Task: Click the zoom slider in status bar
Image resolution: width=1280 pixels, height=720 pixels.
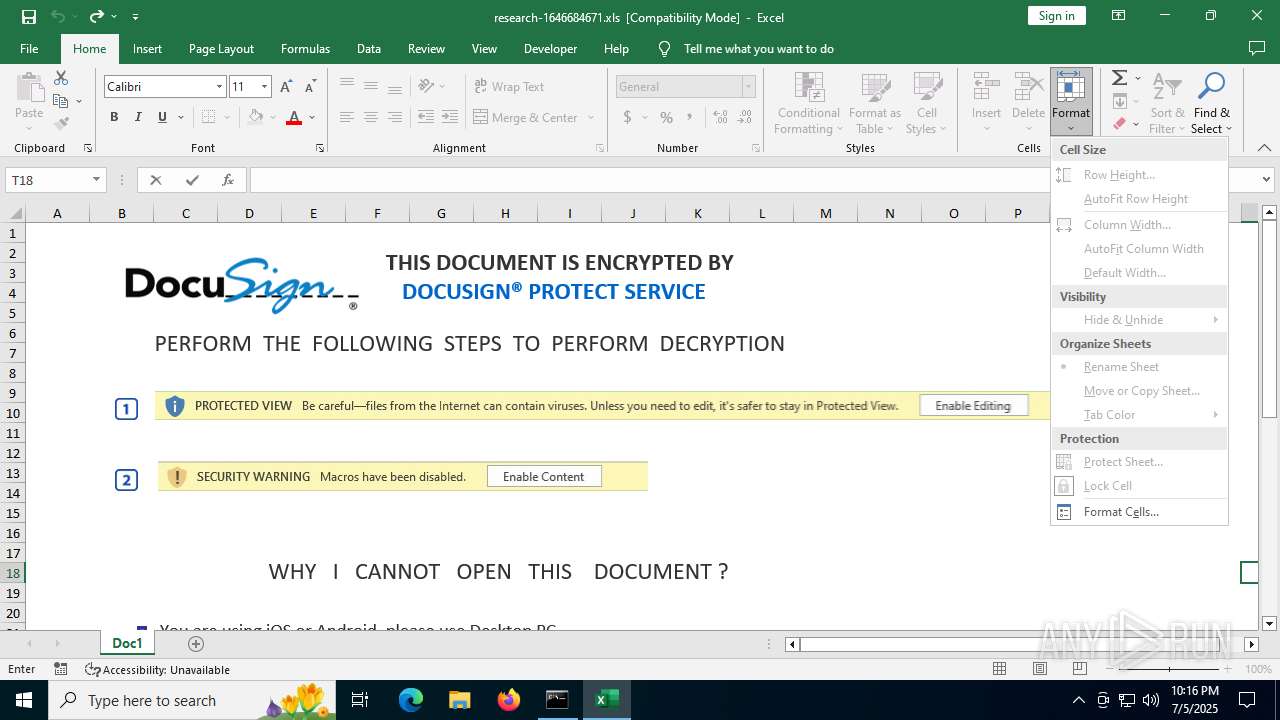Action: tap(1169, 669)
